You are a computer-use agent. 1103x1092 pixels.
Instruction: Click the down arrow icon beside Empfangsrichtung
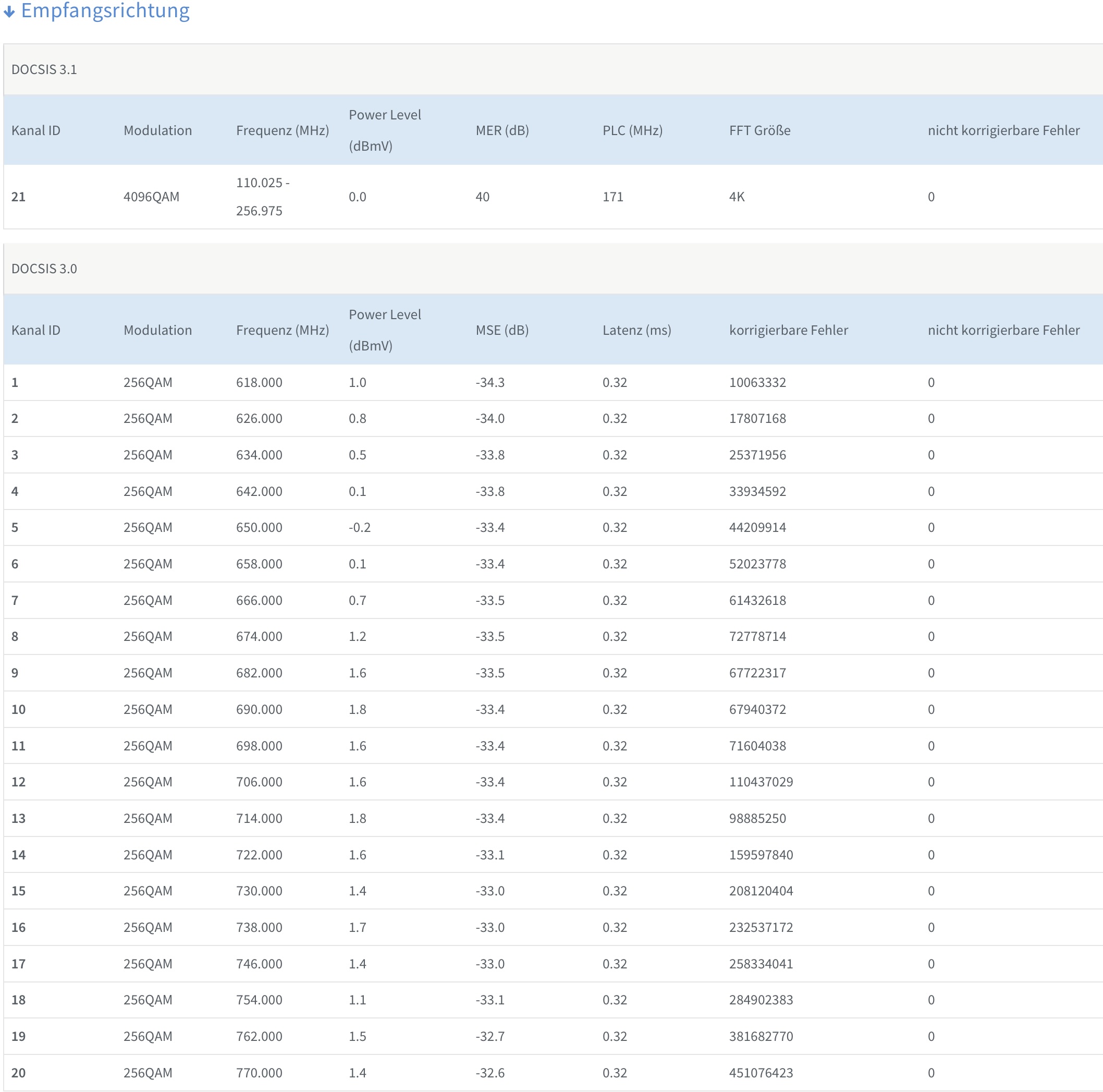(x=9, y=11)
